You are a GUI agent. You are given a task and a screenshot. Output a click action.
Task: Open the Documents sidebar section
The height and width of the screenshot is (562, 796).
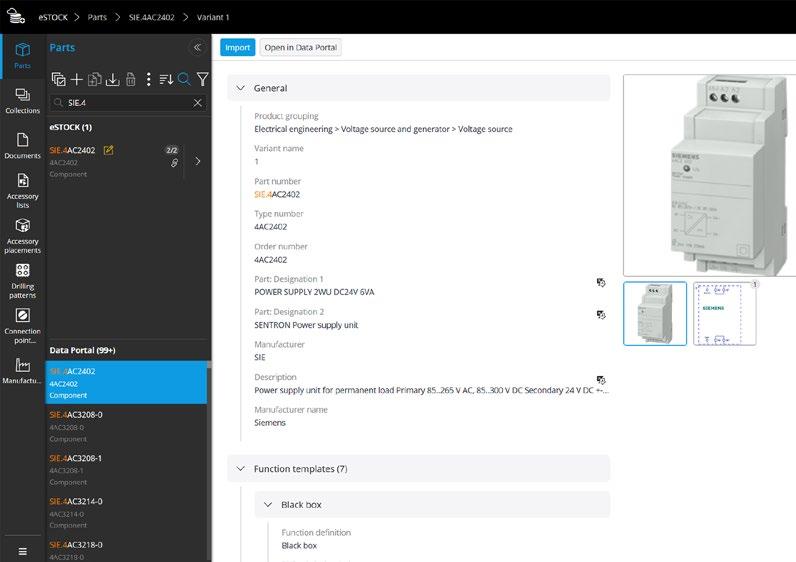point(22,146)
